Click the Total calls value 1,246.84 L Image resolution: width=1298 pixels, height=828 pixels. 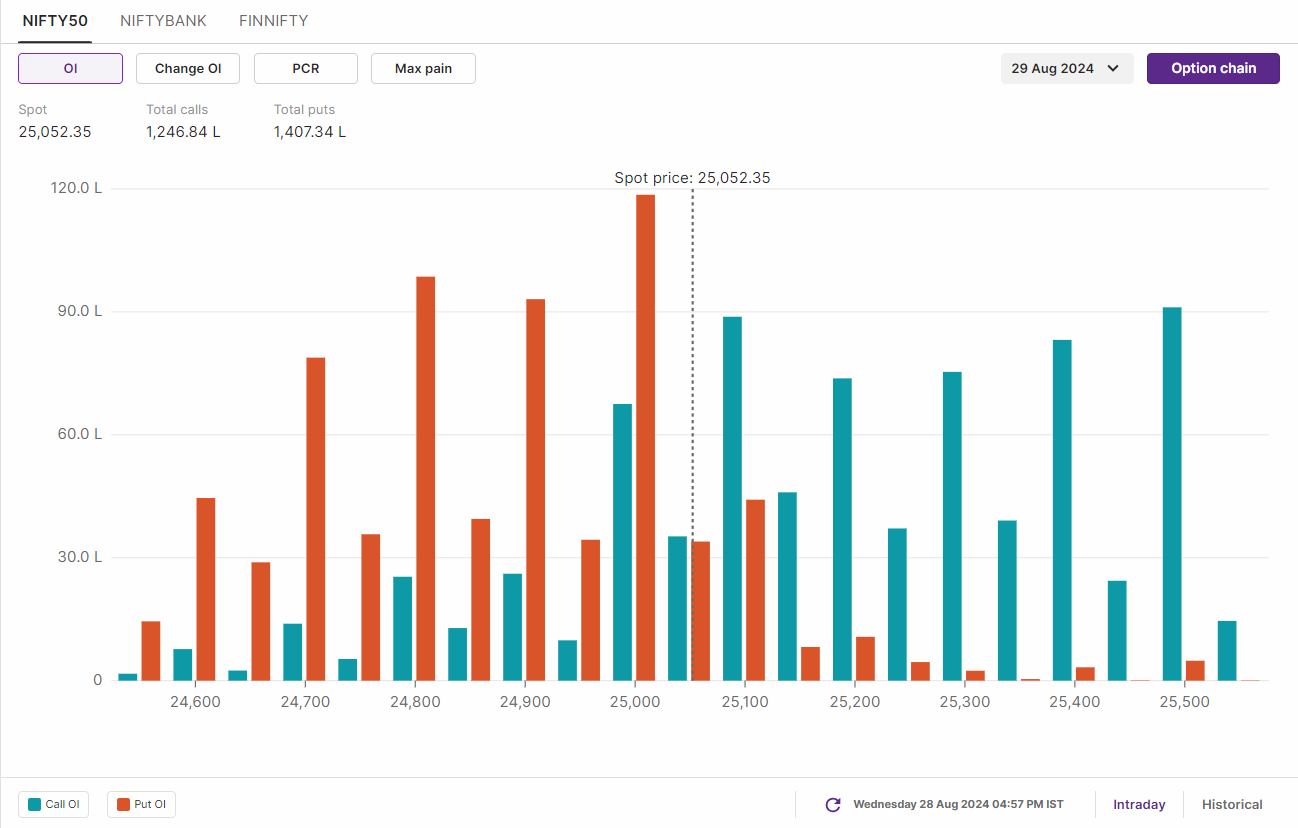pyautogui.click(x=183, y=131)
